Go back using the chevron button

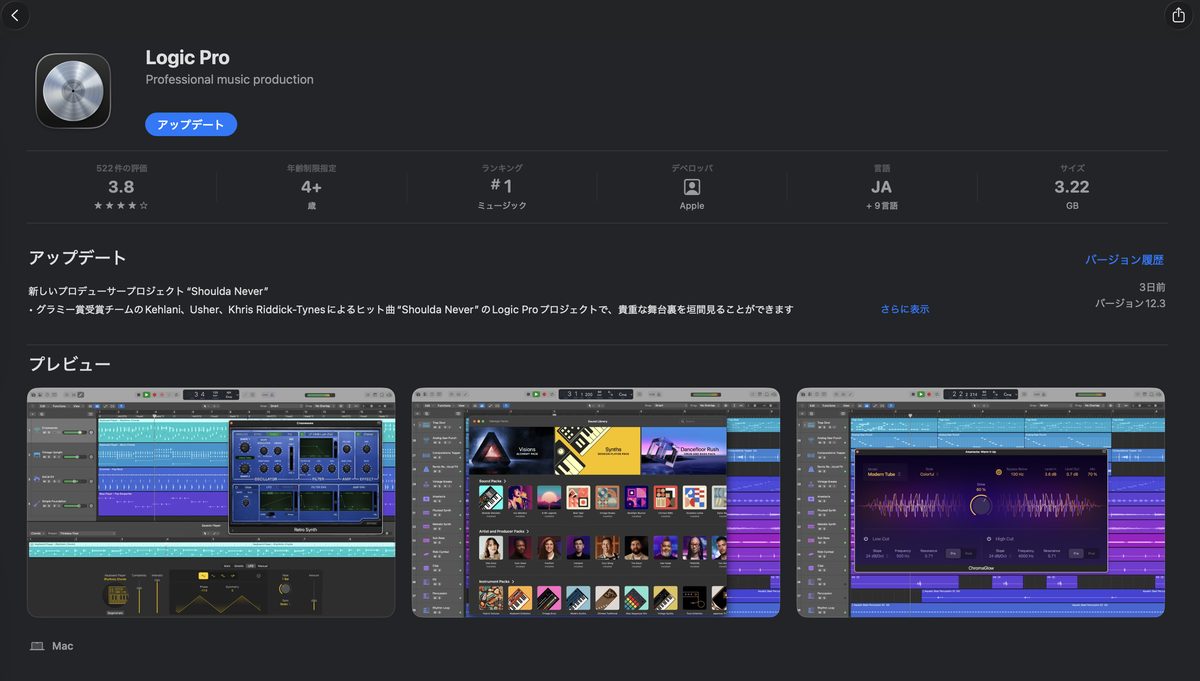pos(16,16)
